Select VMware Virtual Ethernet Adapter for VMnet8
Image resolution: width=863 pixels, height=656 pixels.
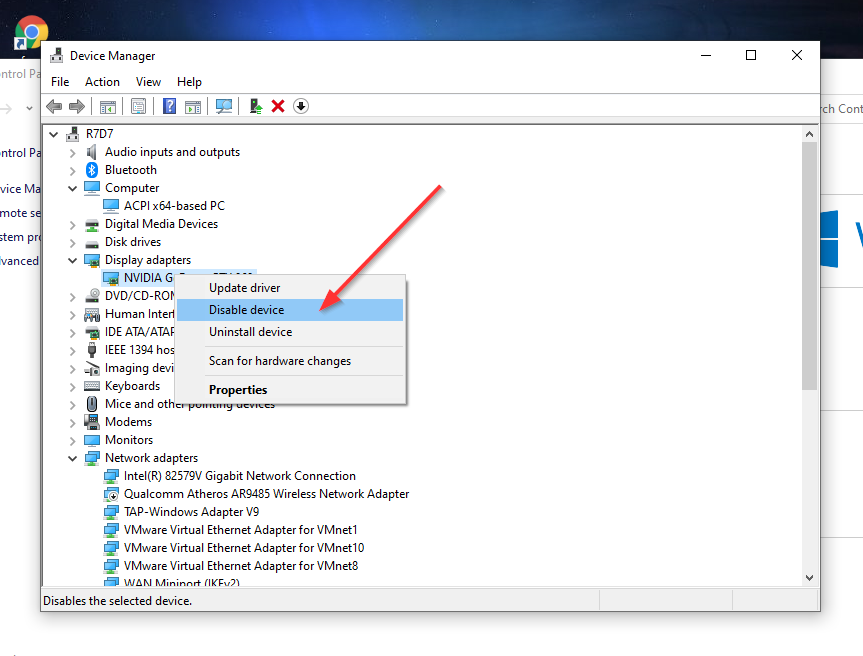(x=241, y=566)
